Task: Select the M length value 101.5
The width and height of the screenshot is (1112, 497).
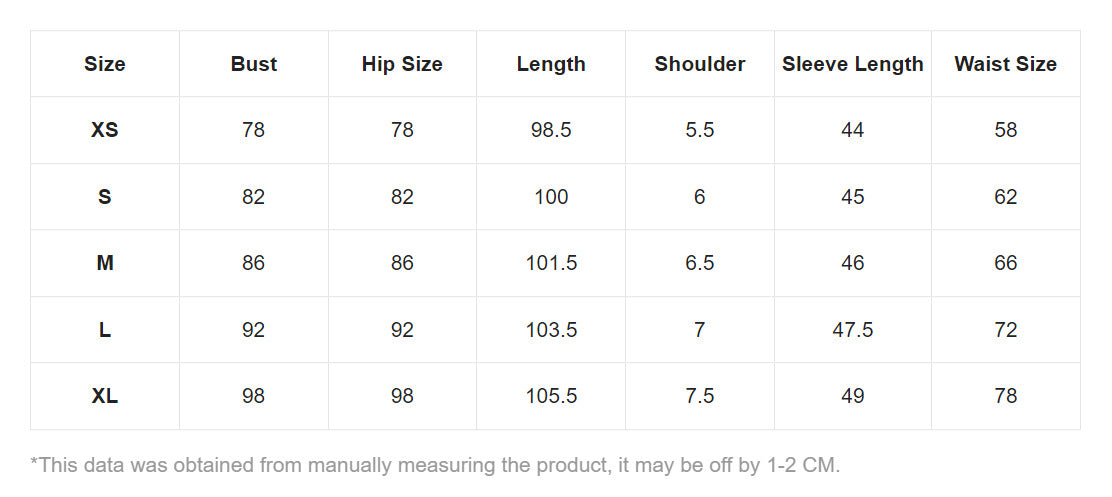Action: (x=551, y=263)
